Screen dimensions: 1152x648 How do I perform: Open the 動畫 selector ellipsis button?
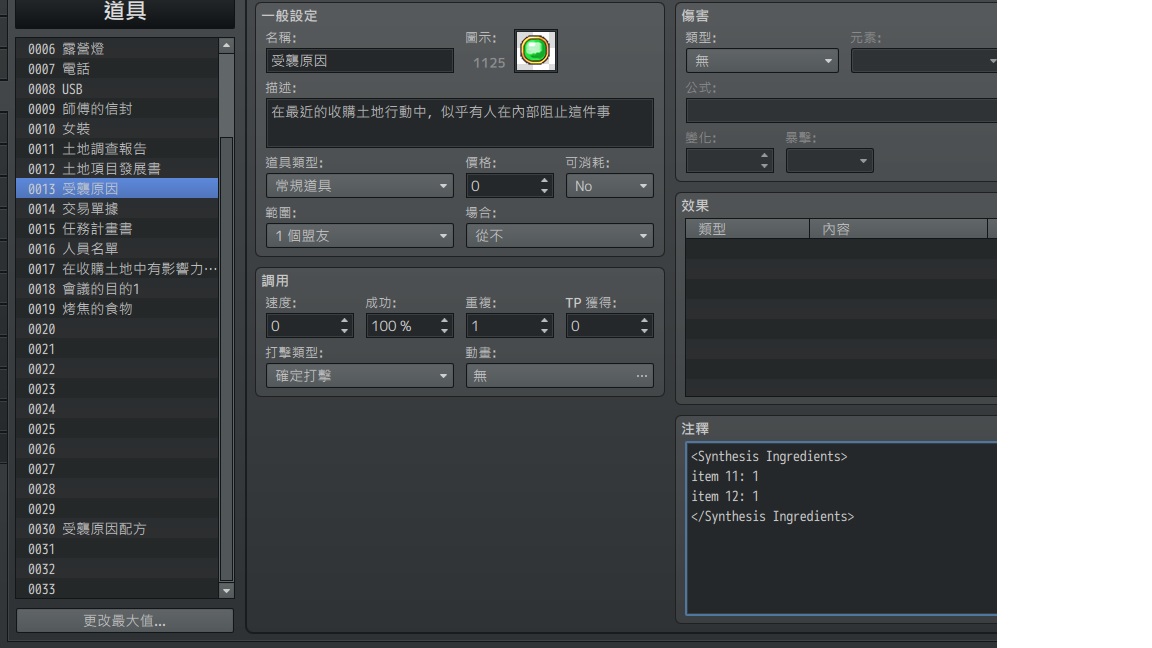click(641, 375)
